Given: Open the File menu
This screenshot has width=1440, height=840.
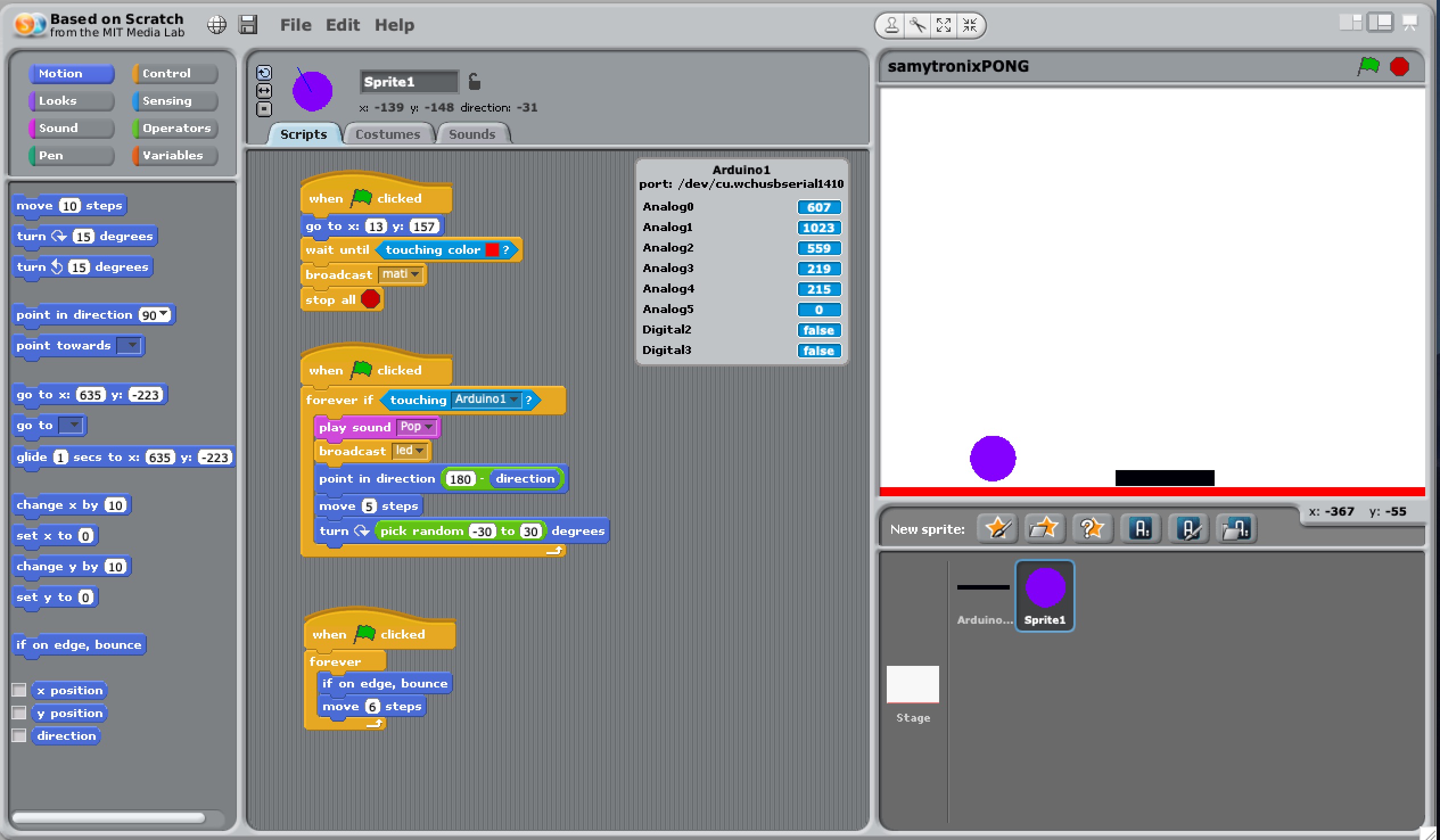Looking at the screenshot, I should (x=295, y=25).
